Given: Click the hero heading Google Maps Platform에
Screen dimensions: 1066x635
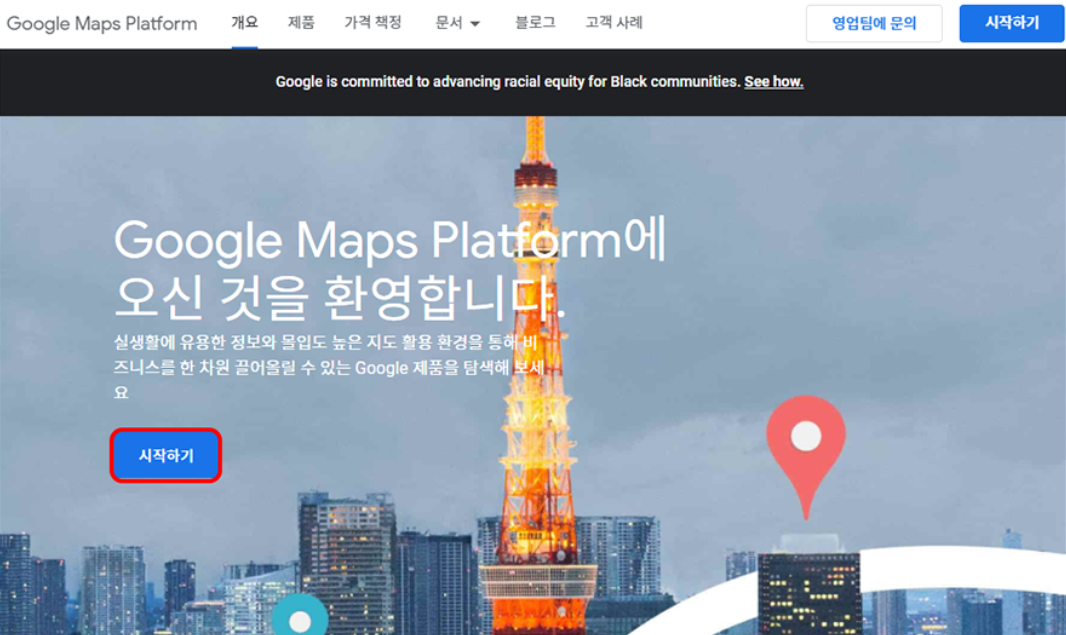Looking at the screenshot, I should pyautogui.click(x=390, y=239).
